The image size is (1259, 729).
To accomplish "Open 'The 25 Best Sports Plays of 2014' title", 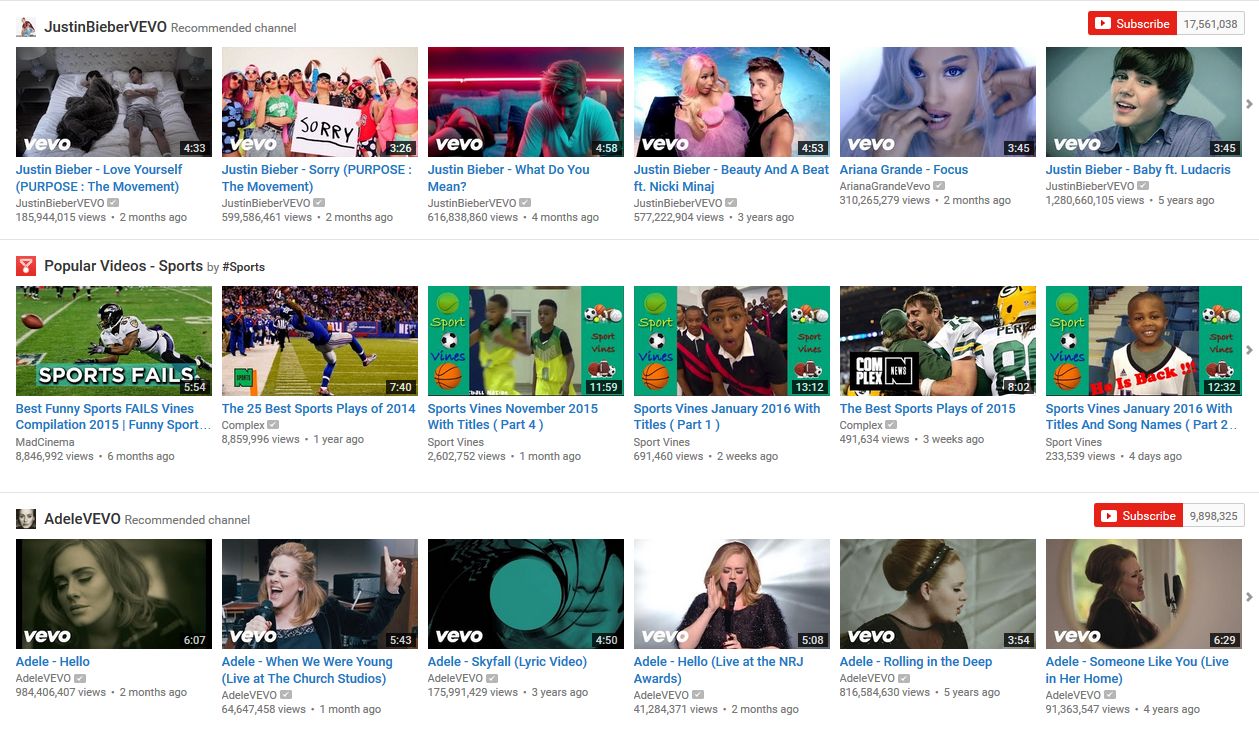I will (318, 409).
